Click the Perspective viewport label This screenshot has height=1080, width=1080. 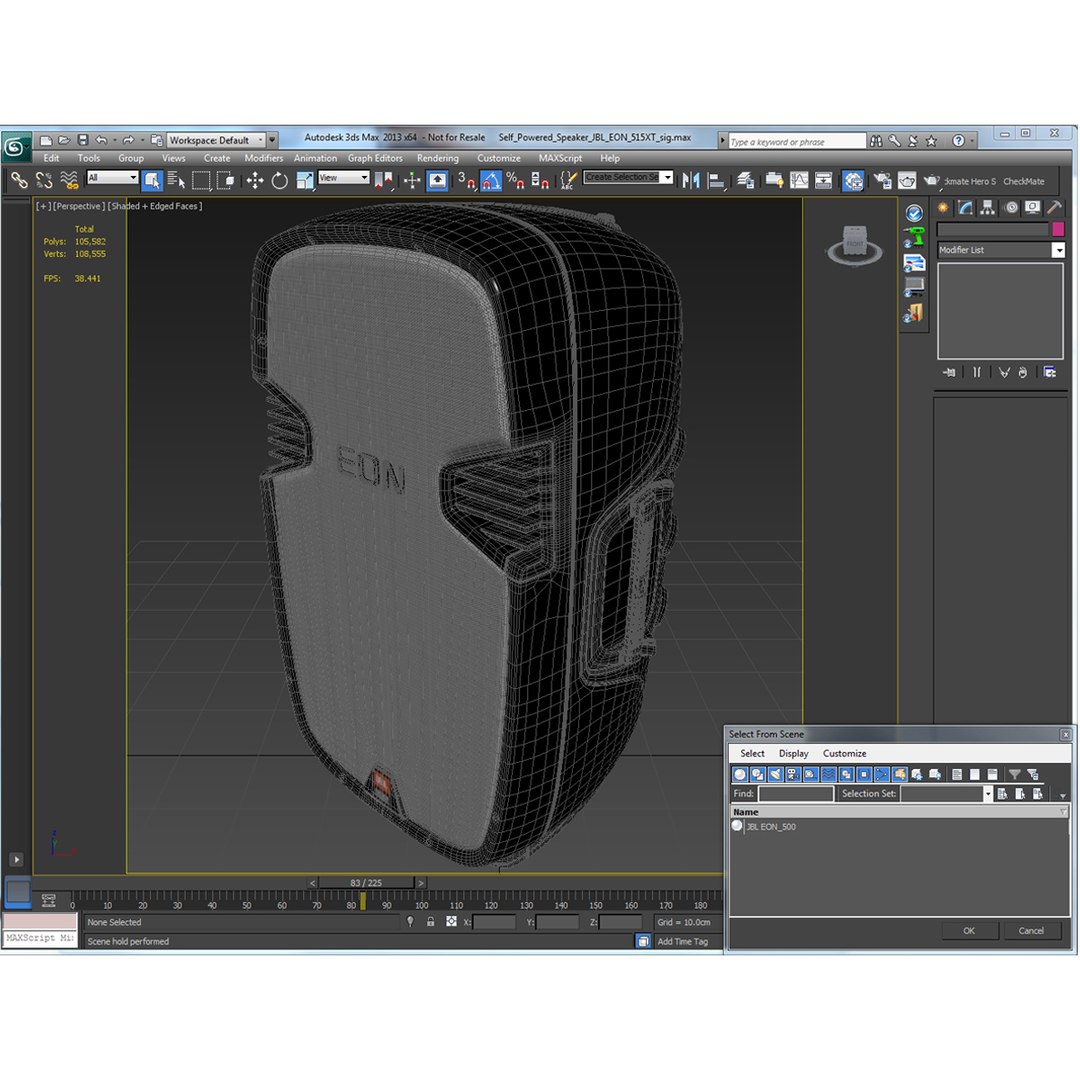79,206
